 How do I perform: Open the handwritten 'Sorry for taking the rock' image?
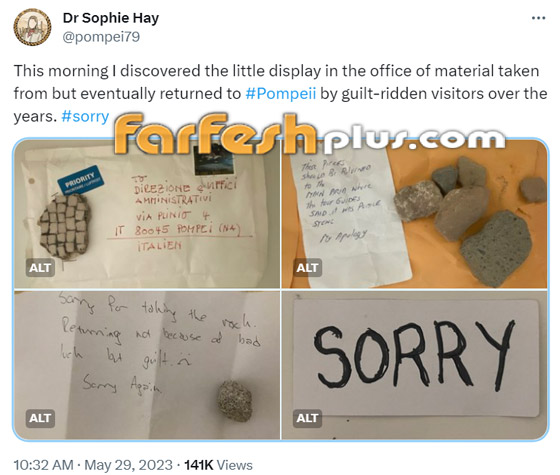[x=147, y=365]
